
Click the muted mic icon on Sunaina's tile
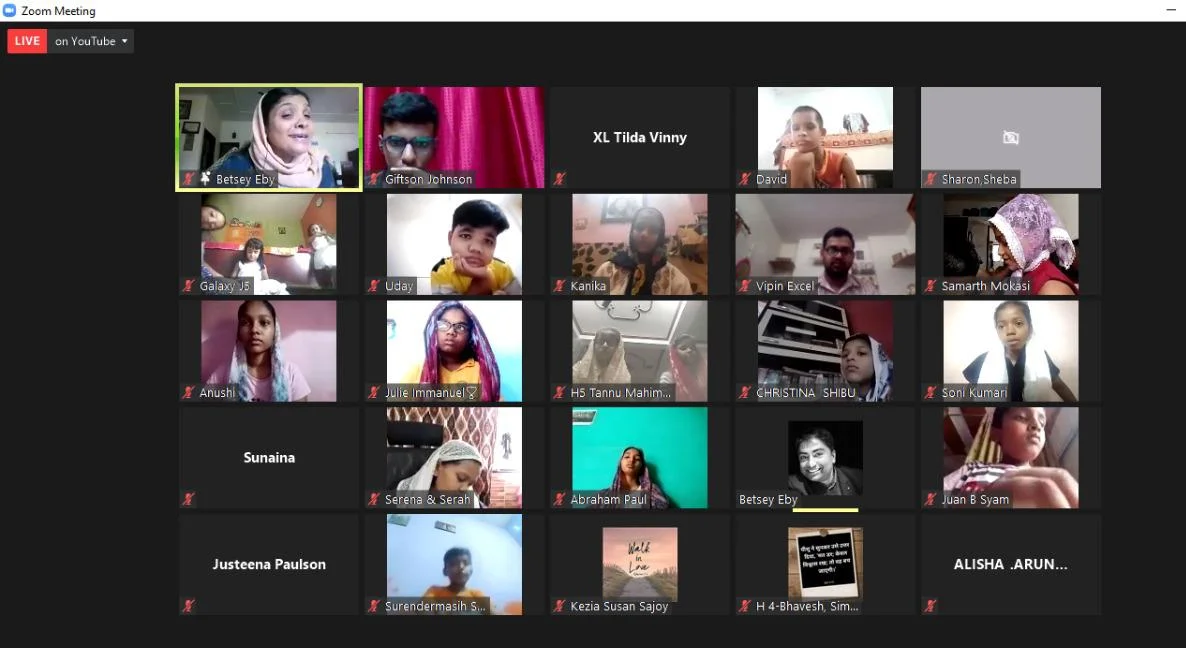(x=188, y=499)
